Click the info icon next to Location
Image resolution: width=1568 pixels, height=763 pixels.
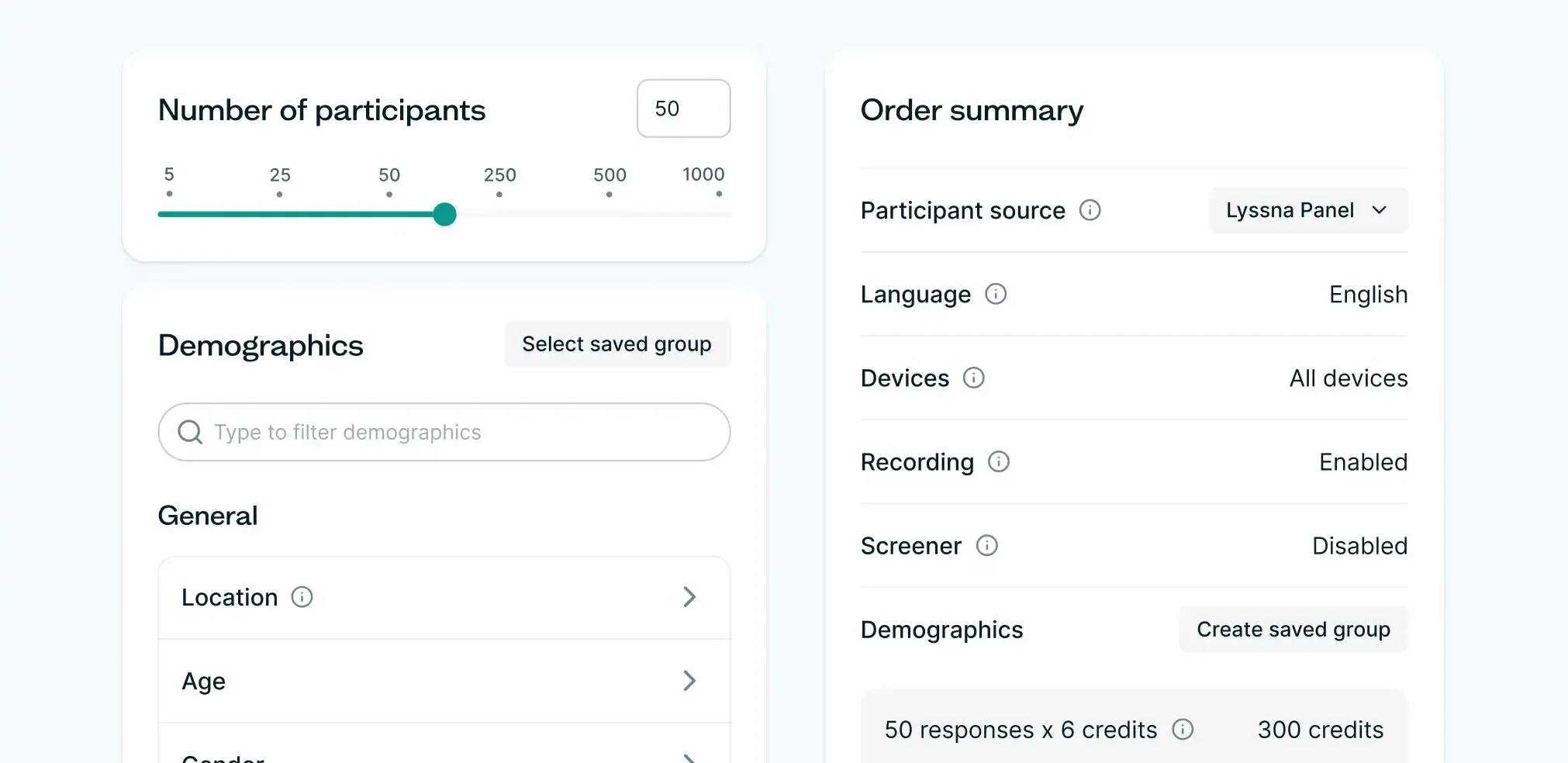(302, 597)
